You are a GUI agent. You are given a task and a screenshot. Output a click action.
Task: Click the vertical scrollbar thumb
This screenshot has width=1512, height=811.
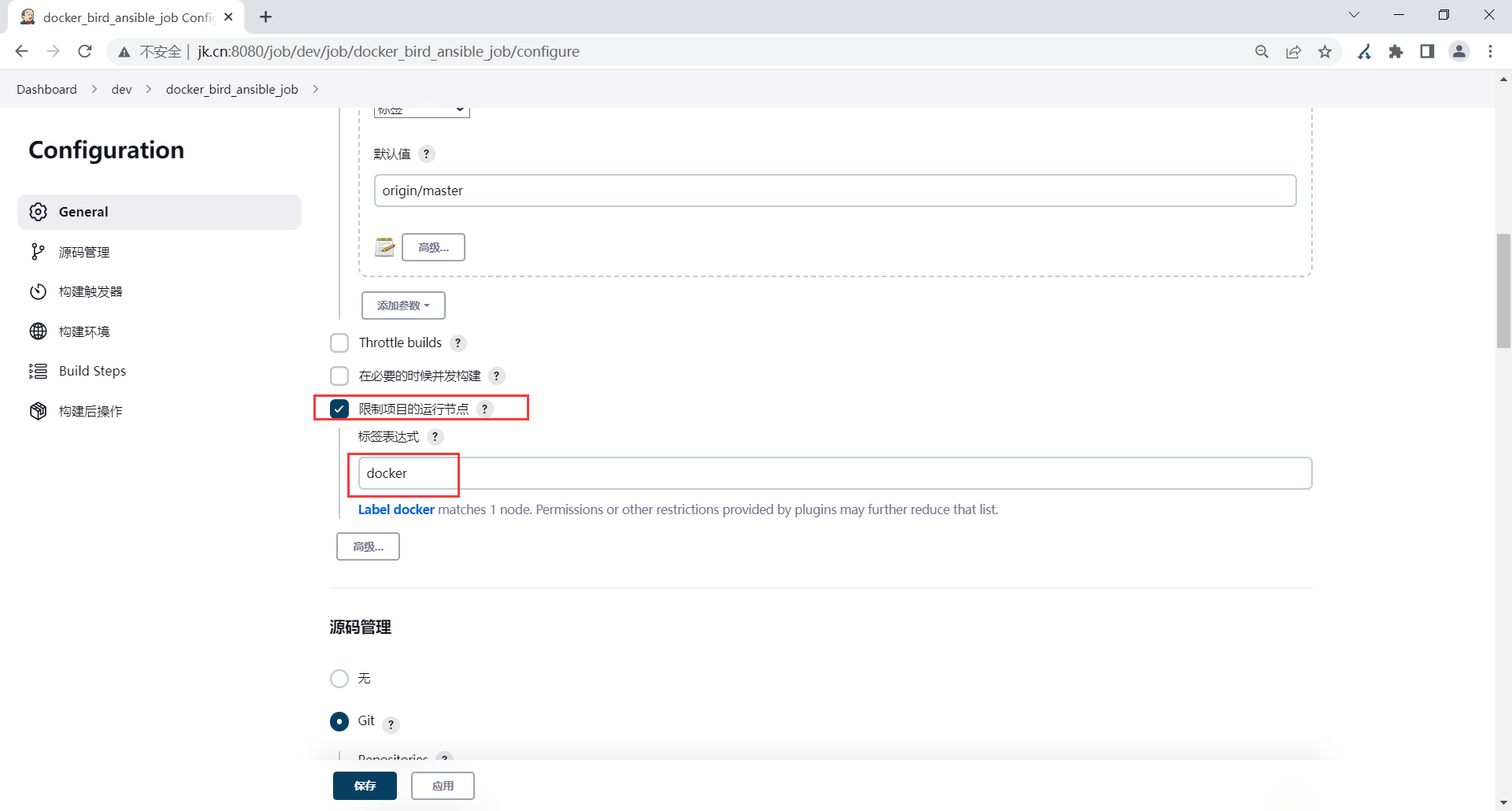coord(1503,291)
